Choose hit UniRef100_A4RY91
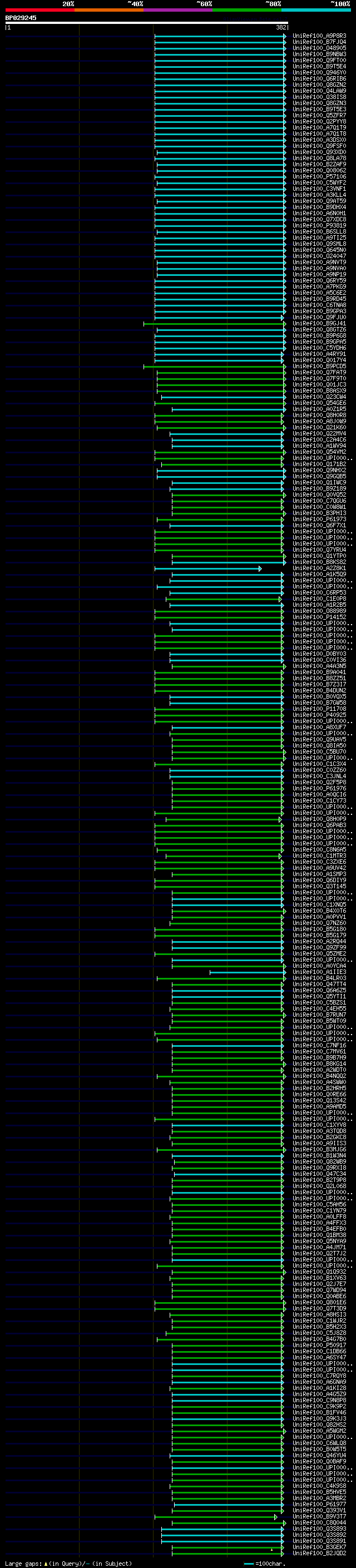This screenshot has height=1568, width=356. pos(319,354)
